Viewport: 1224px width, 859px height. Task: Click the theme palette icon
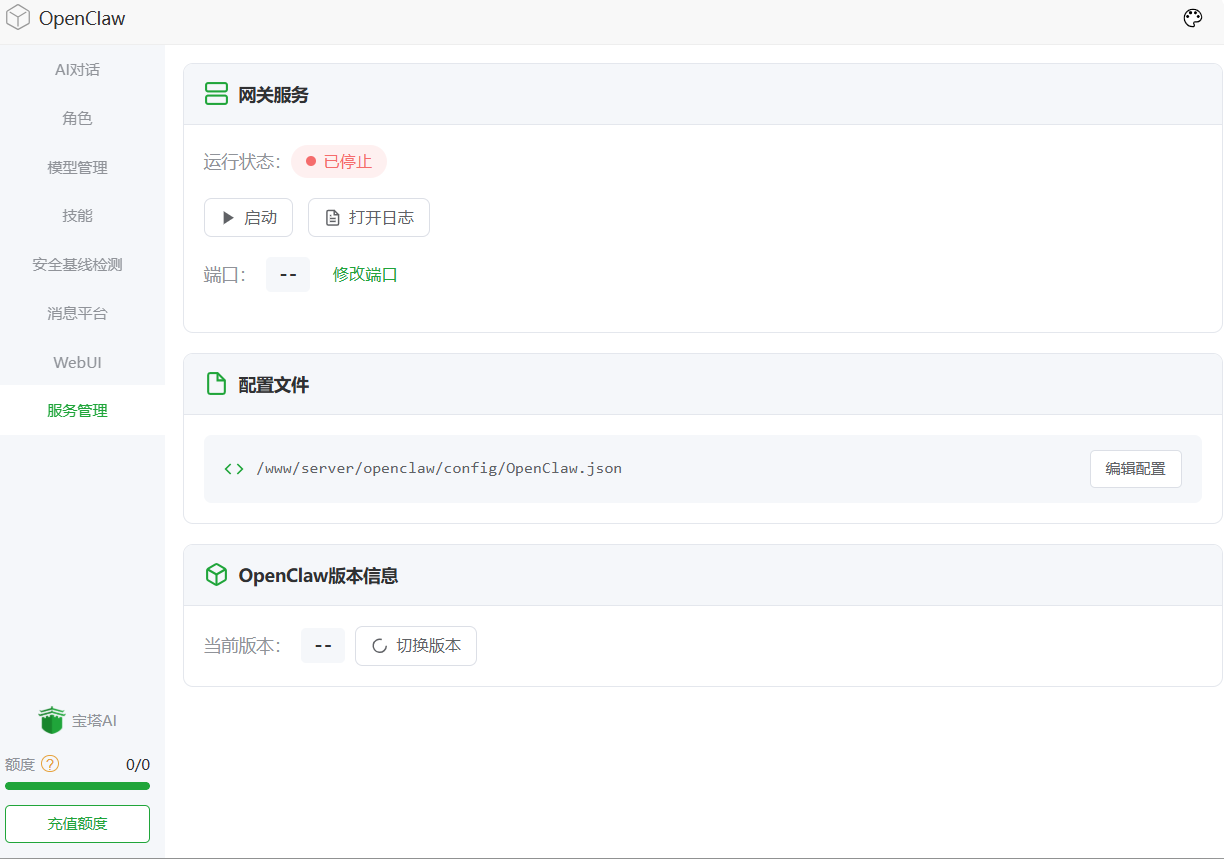(x=1192, y=19)
